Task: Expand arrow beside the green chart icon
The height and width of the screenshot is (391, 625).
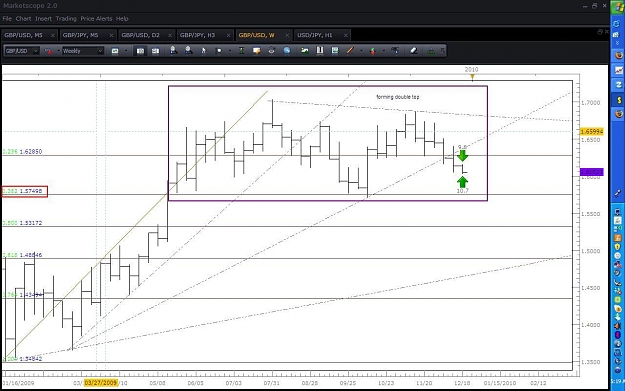Action: point(126,51)
